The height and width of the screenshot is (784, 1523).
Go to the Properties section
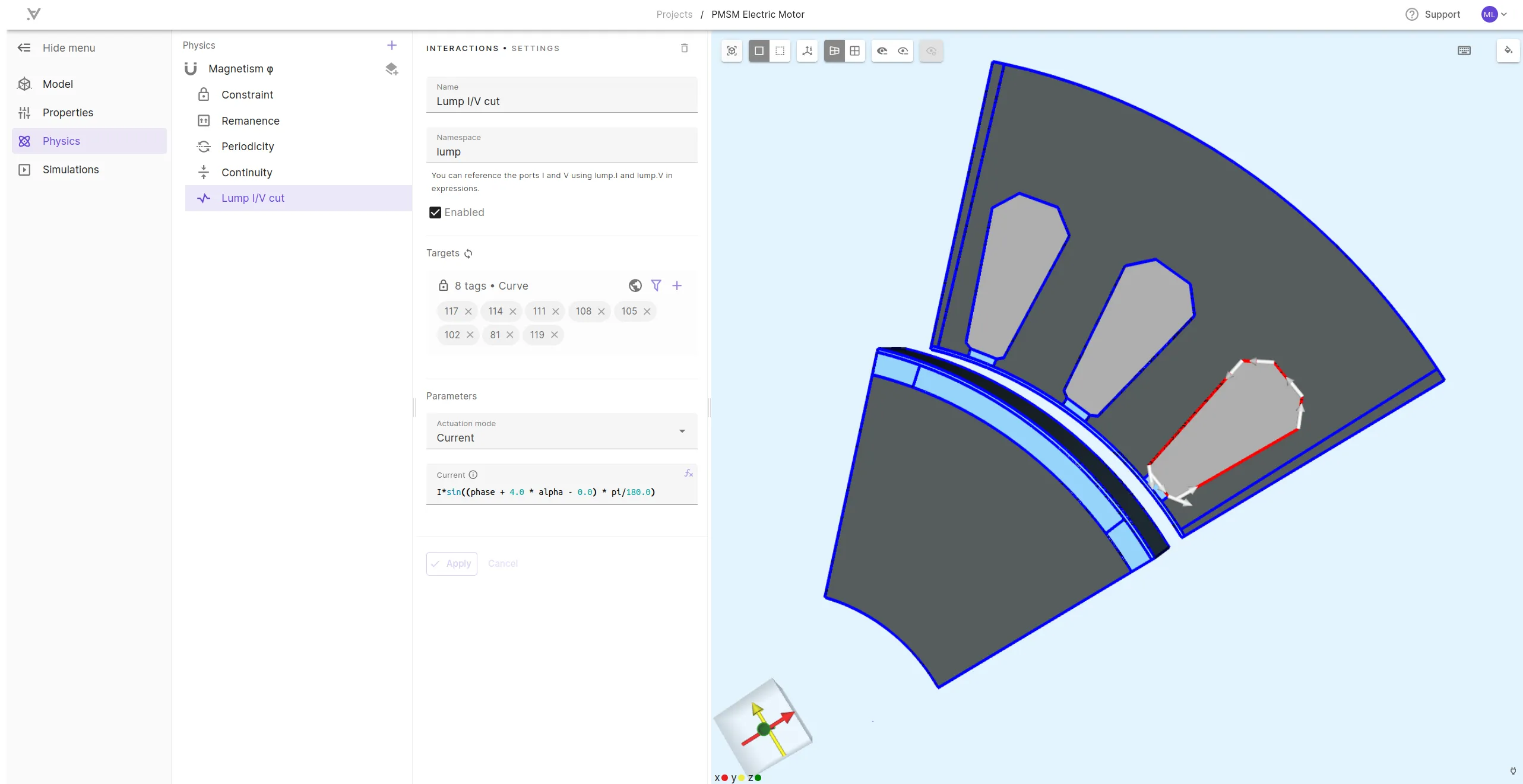point(89,113)
